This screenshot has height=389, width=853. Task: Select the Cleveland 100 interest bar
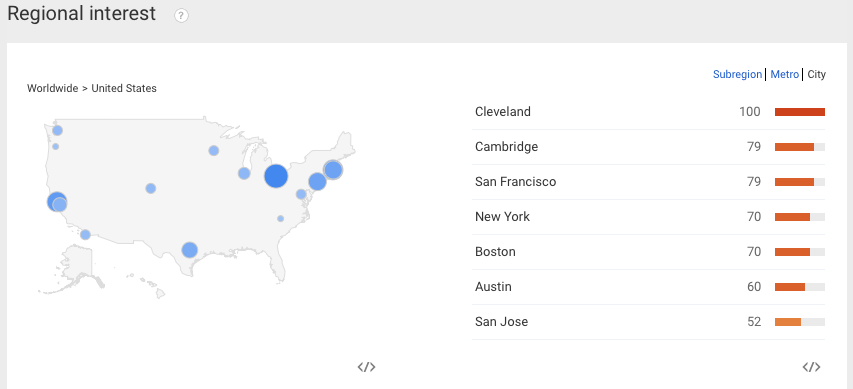point(800,112)
